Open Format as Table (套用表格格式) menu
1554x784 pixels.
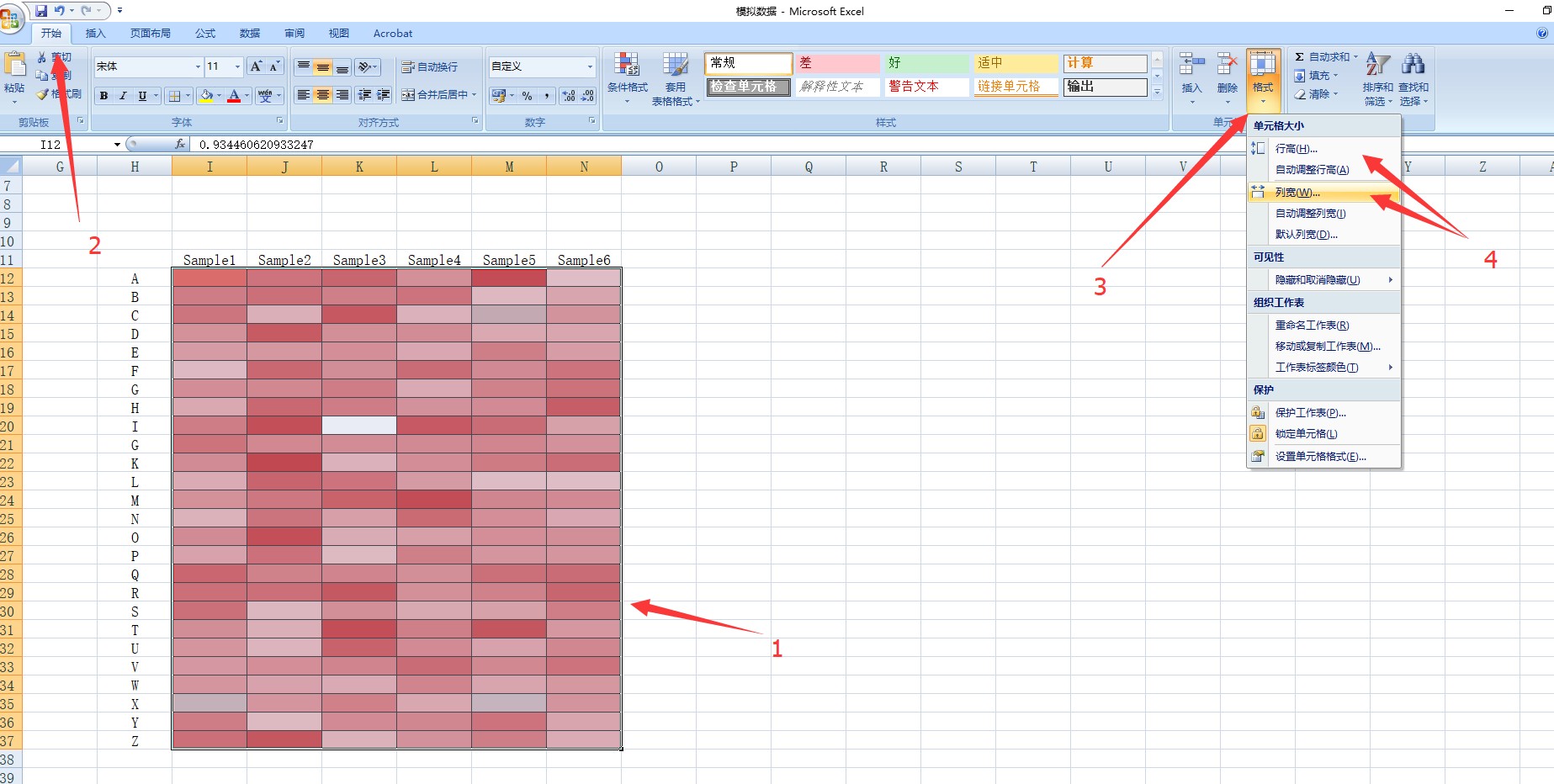[x=676, y=79]
